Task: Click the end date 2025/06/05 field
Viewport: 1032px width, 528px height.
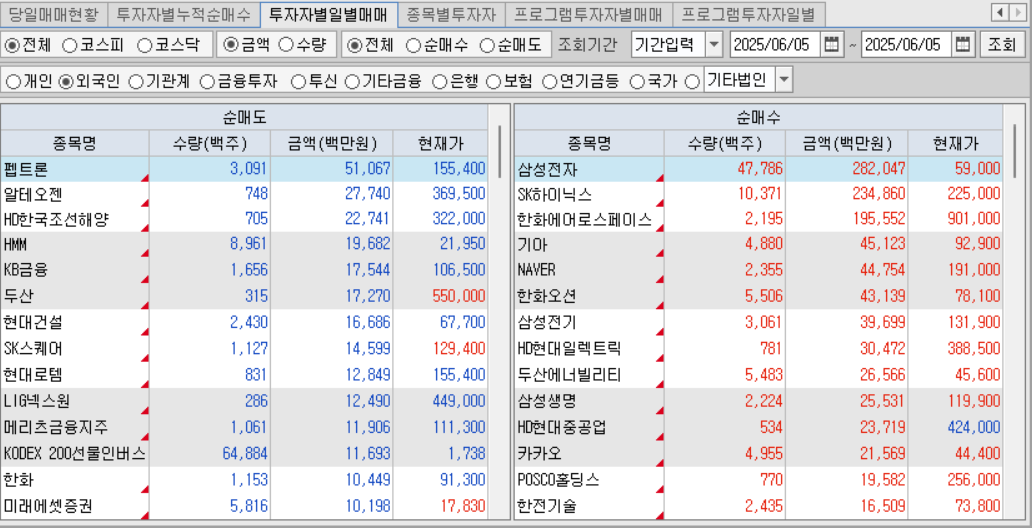Action: pos(906,45)
